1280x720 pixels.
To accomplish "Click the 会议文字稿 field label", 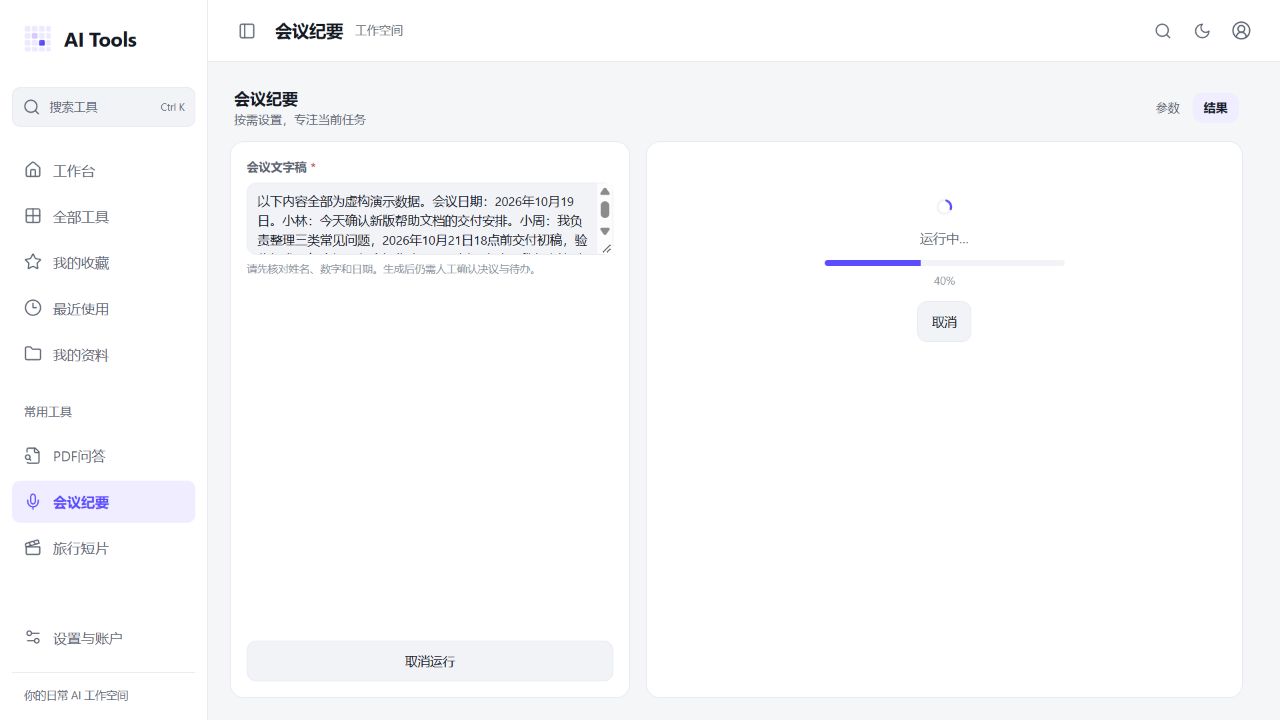I will 277,167.
